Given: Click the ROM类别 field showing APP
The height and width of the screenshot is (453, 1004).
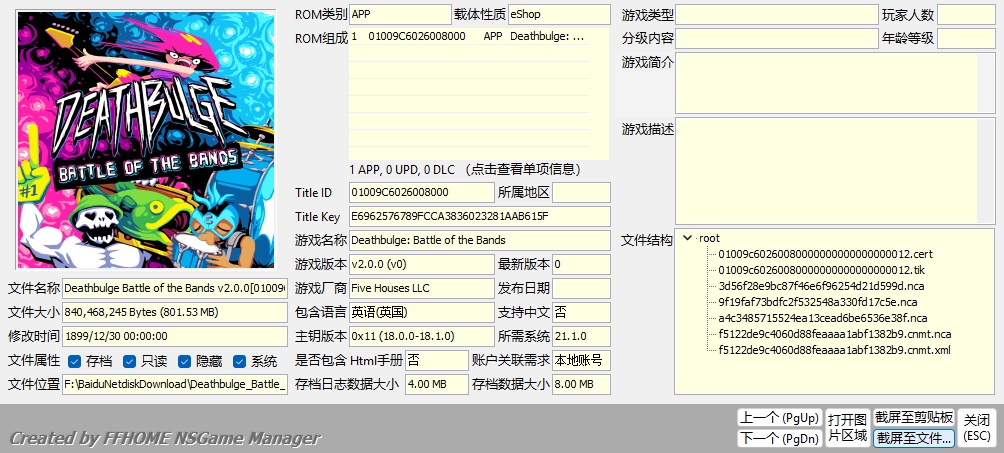Looking at the screenshot, I should pos(400,15).
